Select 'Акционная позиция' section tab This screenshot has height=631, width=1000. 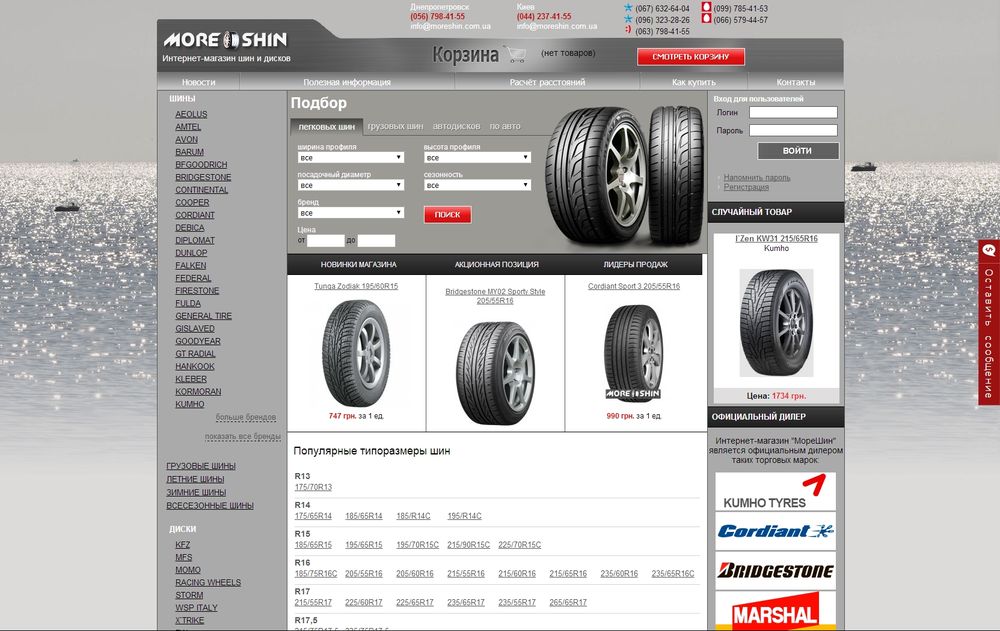point(497,264)
